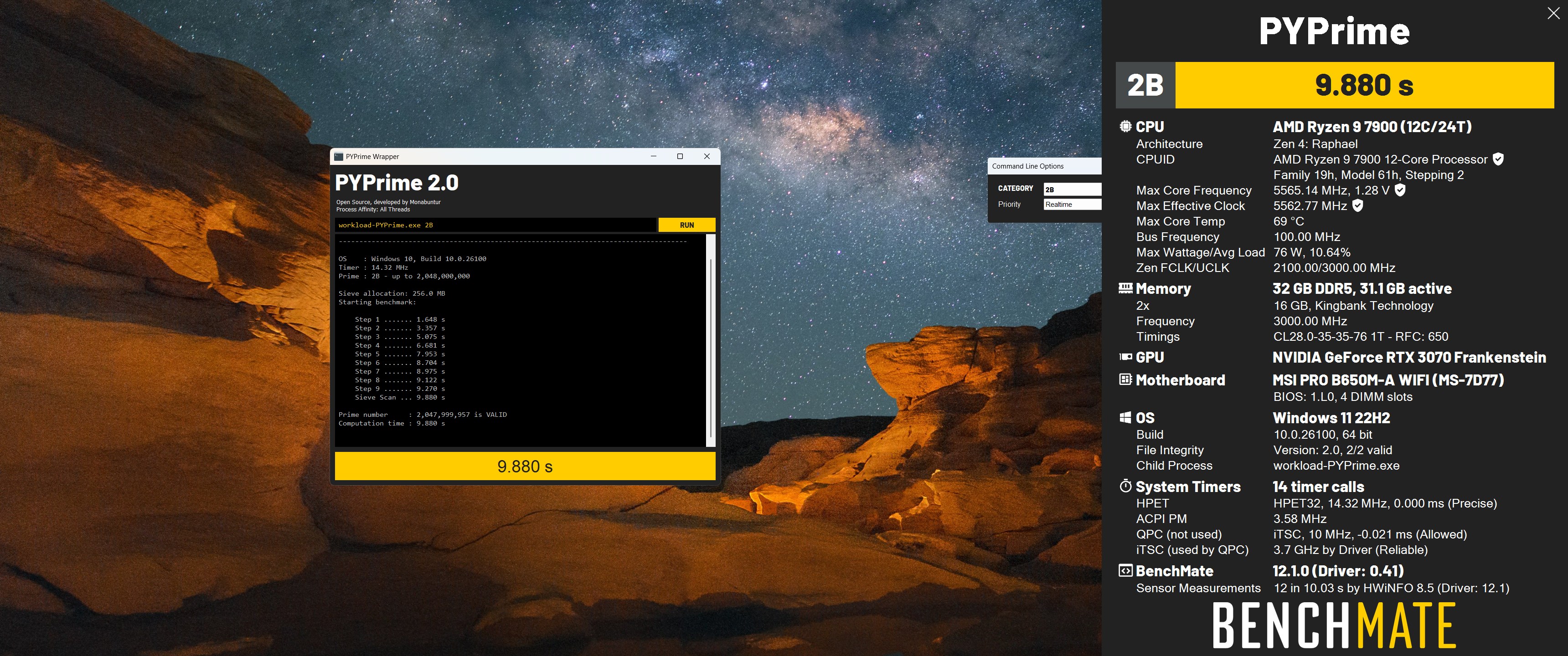The image size is (1568, 656).
Task: Click the Sieve allocation: 256.0 MB line
Action: [x=392, y=293]
